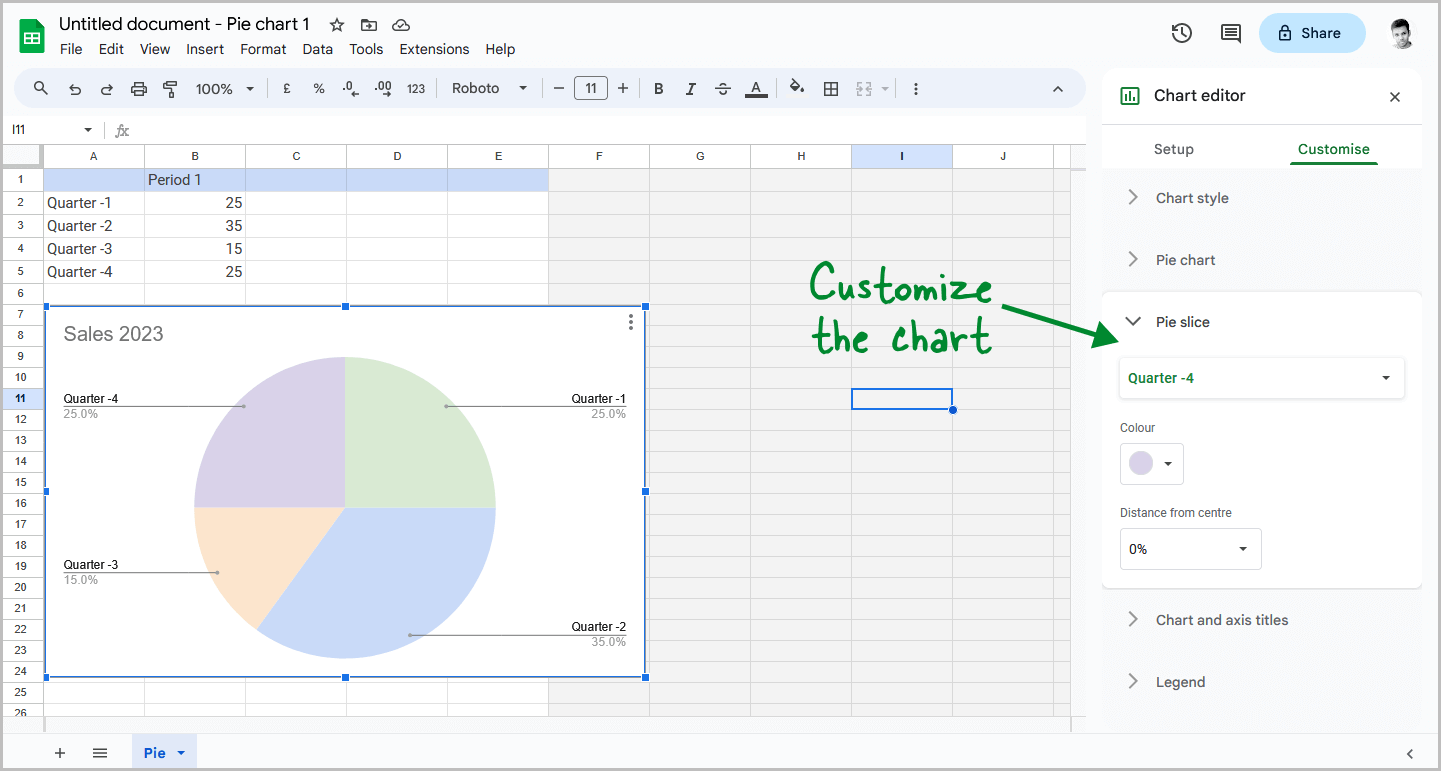
Task: Open the Name box dropdown arrow
Action: [x=88, y=130]
